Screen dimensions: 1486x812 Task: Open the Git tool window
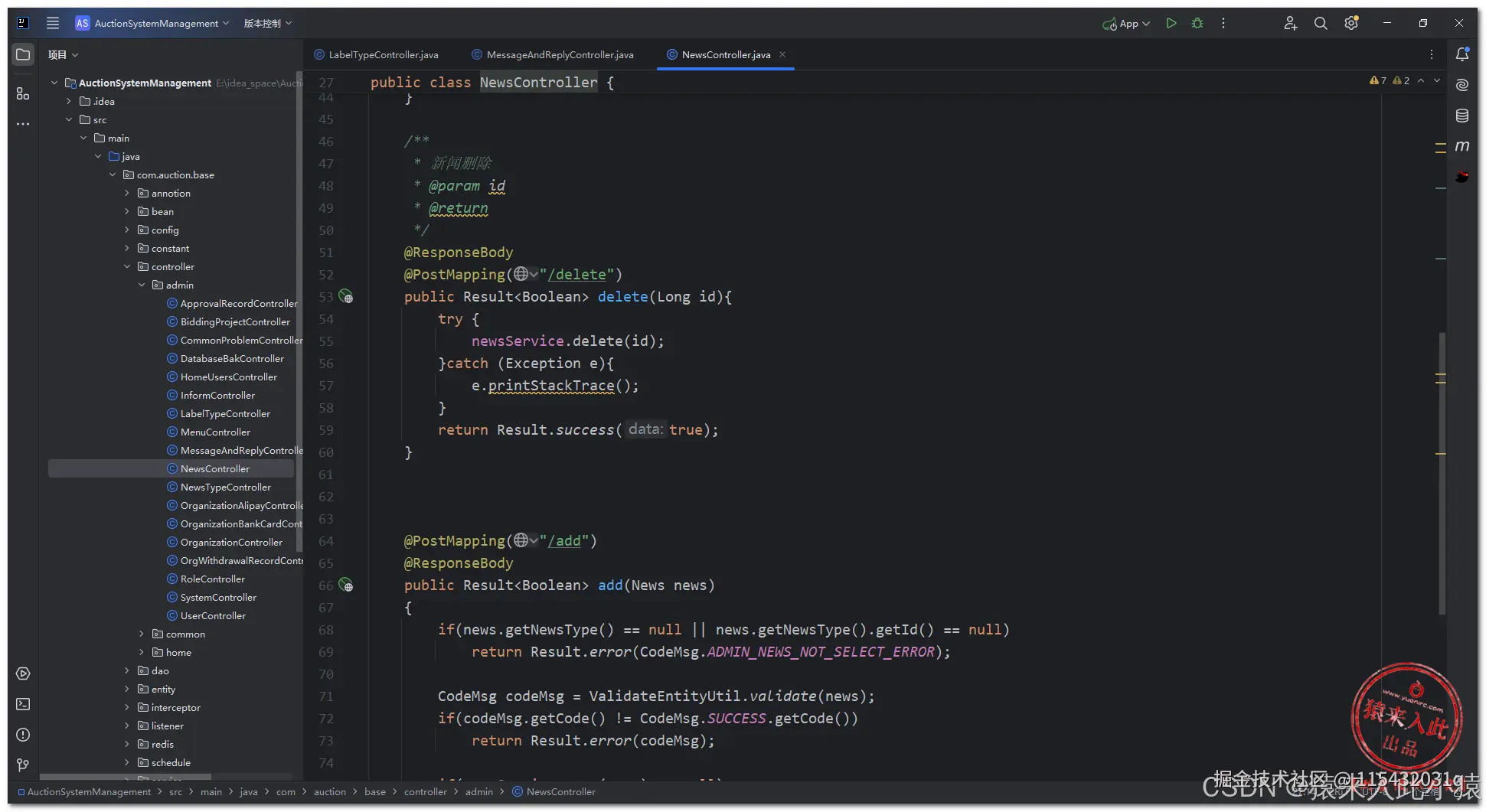point(23,765)
